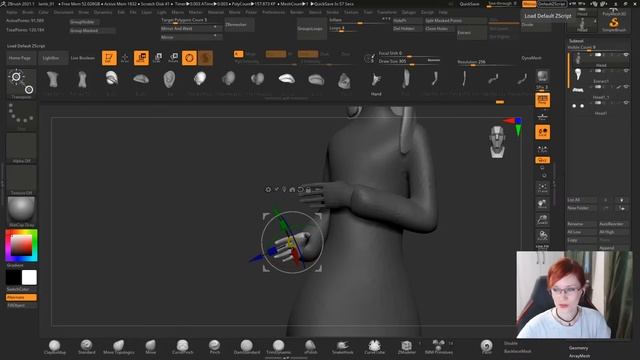
Task: Pick the Pinch brush
Action: tap(215, 347)
